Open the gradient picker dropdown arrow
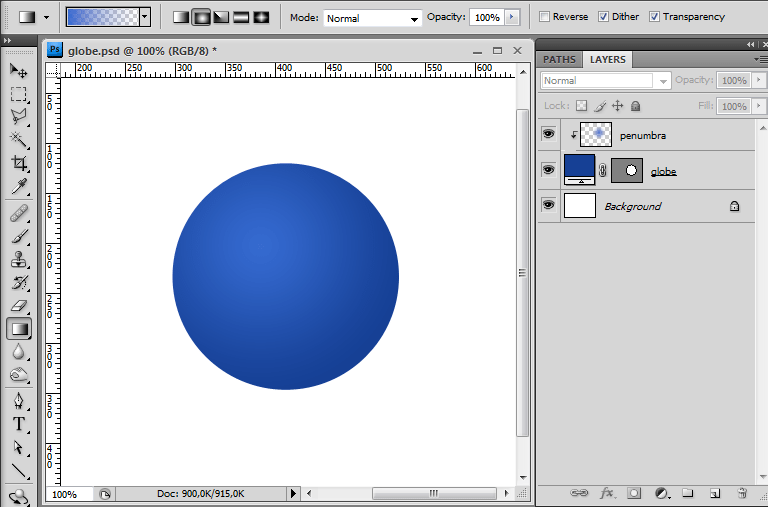 coord(145,17)
